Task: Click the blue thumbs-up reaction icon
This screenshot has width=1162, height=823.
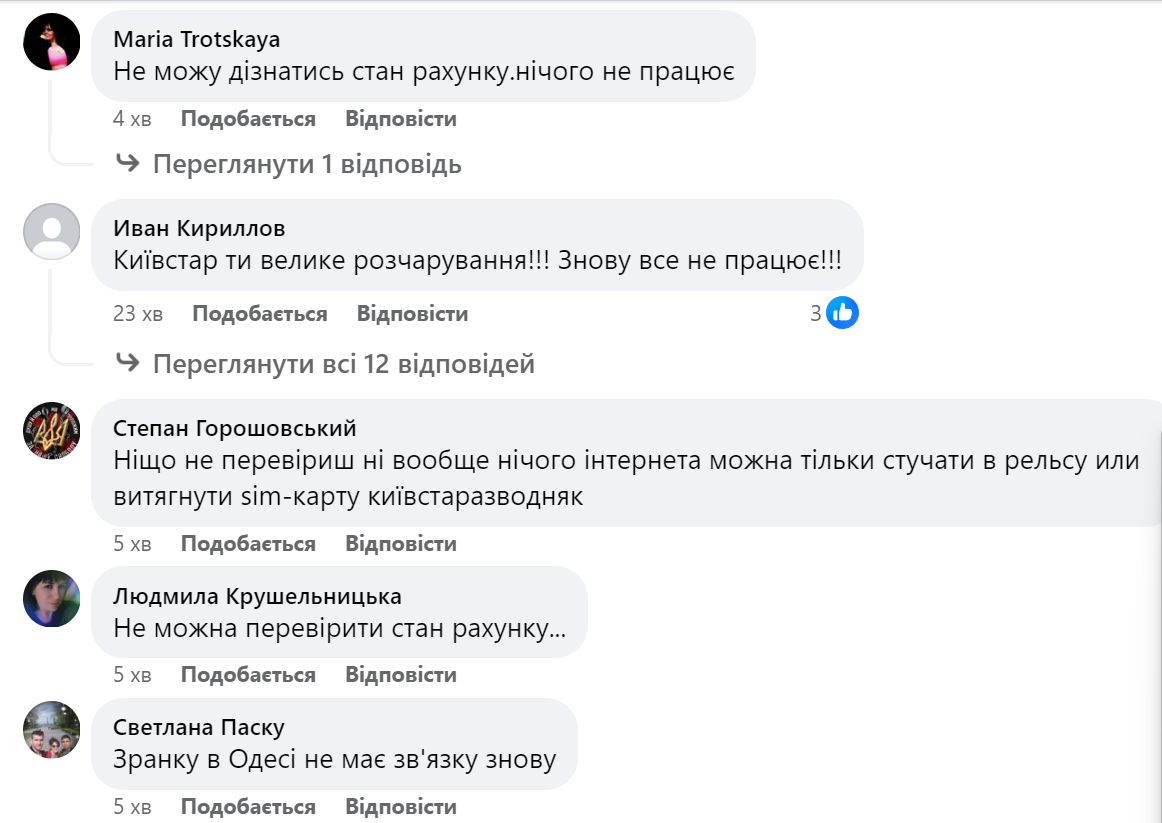Action: tap(842, 313)
